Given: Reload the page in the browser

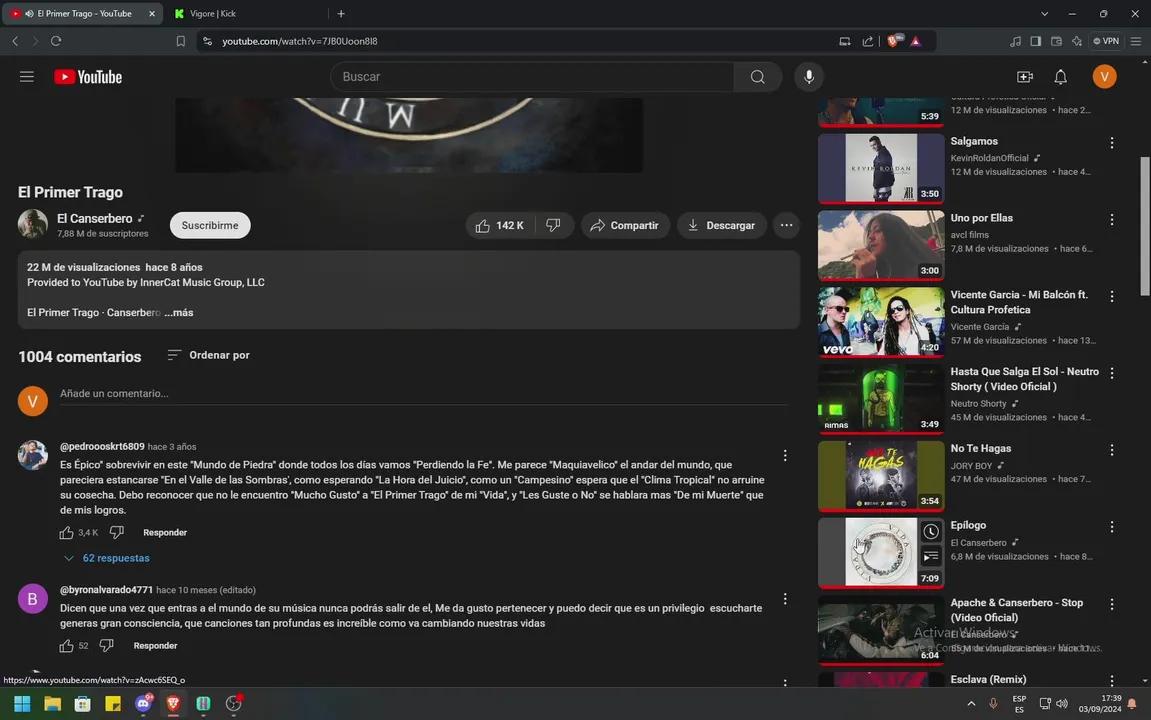Looking at the screenshot, I should (56, 41).
